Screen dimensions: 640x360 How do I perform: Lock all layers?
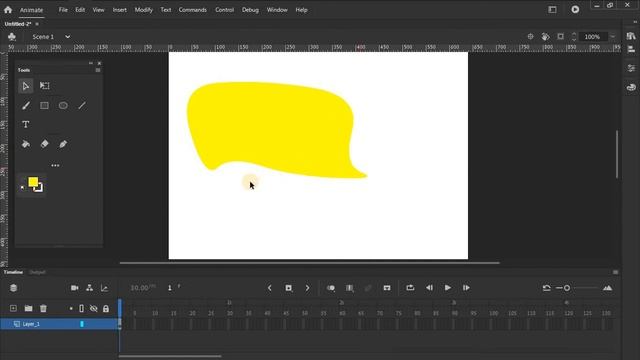click(x=106, y=309)
